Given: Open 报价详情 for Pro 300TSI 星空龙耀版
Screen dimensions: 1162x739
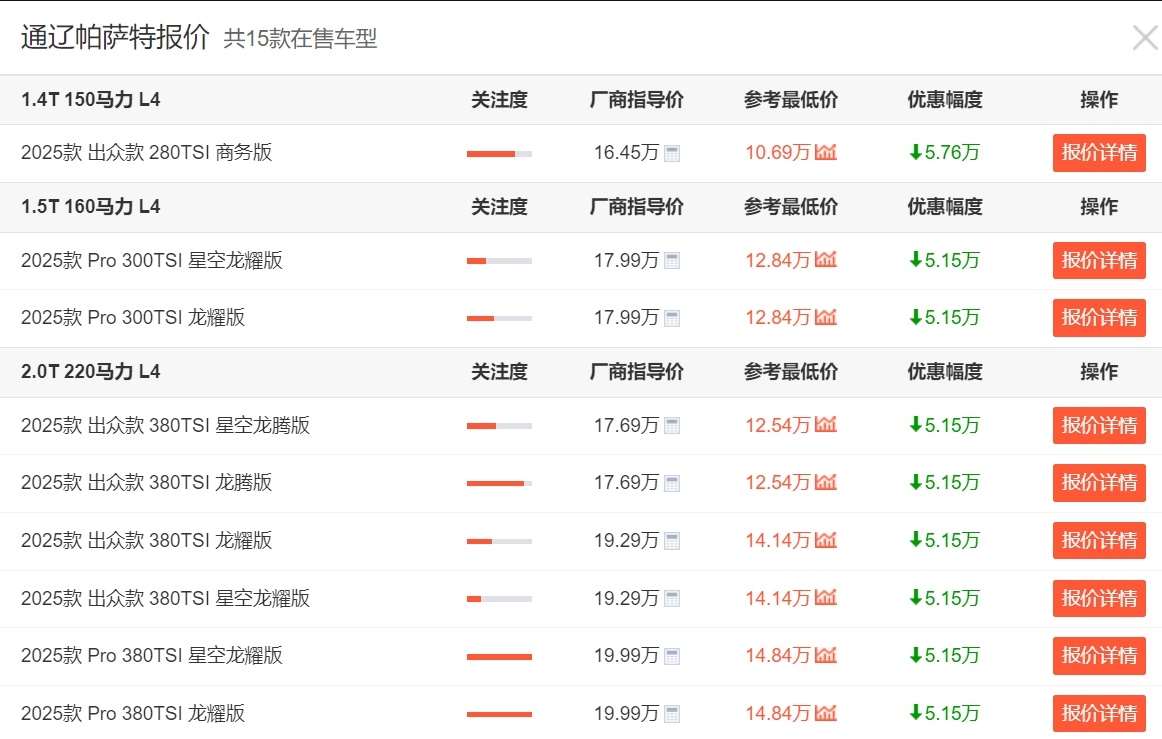Looking at the screenshot, I should point(1099,260).
